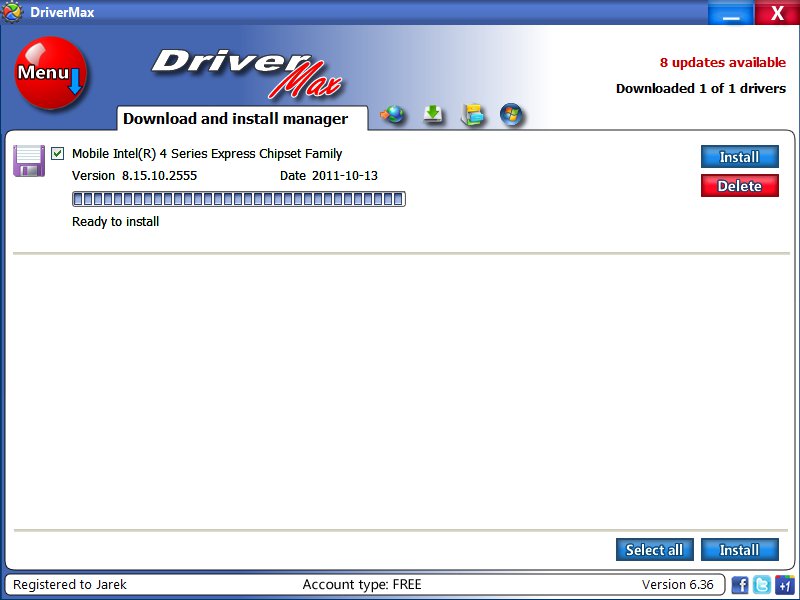
Task: Click the download progress bar
Action: point(239,199)
